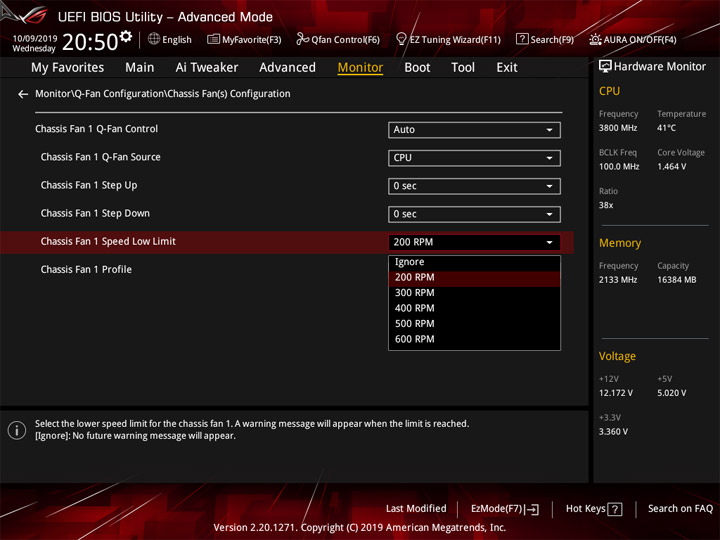Screen dimensions: 720x540
Task: Switch to the Main tab
Action: point(140,68)
